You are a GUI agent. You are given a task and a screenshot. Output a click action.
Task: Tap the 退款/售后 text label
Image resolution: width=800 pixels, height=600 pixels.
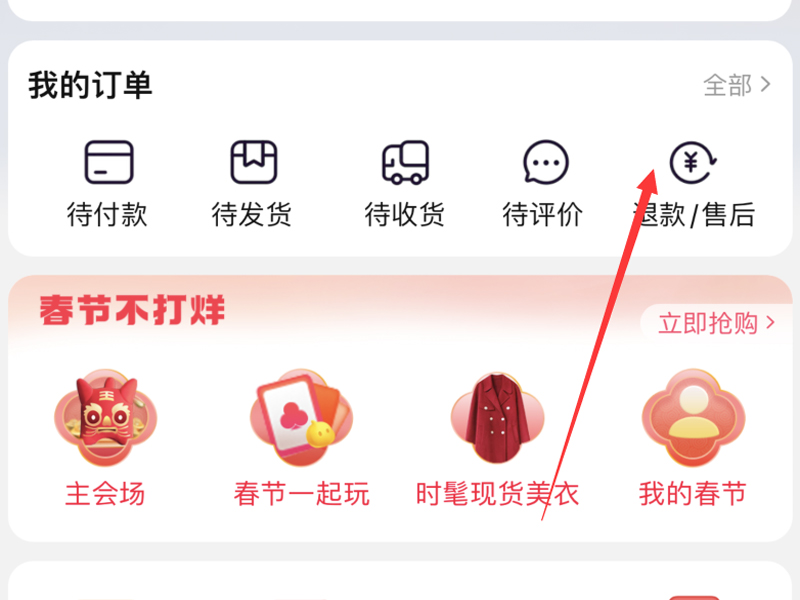click(694, 214)
